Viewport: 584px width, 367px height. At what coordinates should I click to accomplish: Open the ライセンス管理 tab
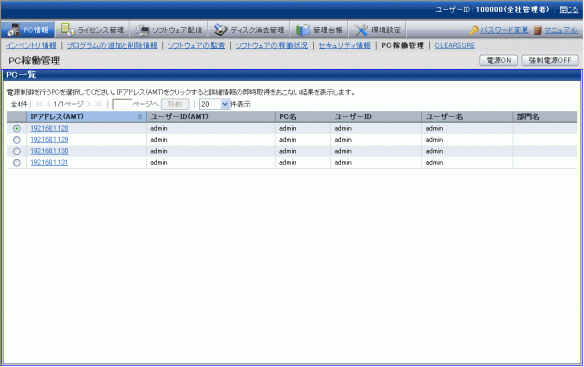92,30
